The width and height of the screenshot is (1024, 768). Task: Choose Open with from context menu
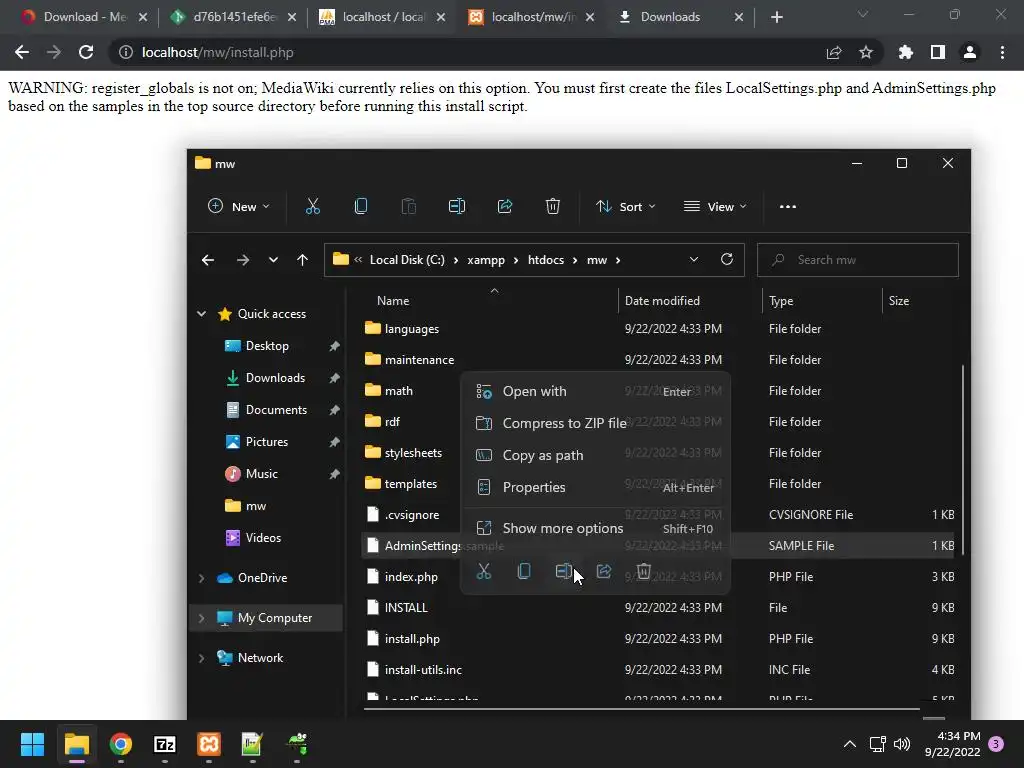tap(595, 391)
